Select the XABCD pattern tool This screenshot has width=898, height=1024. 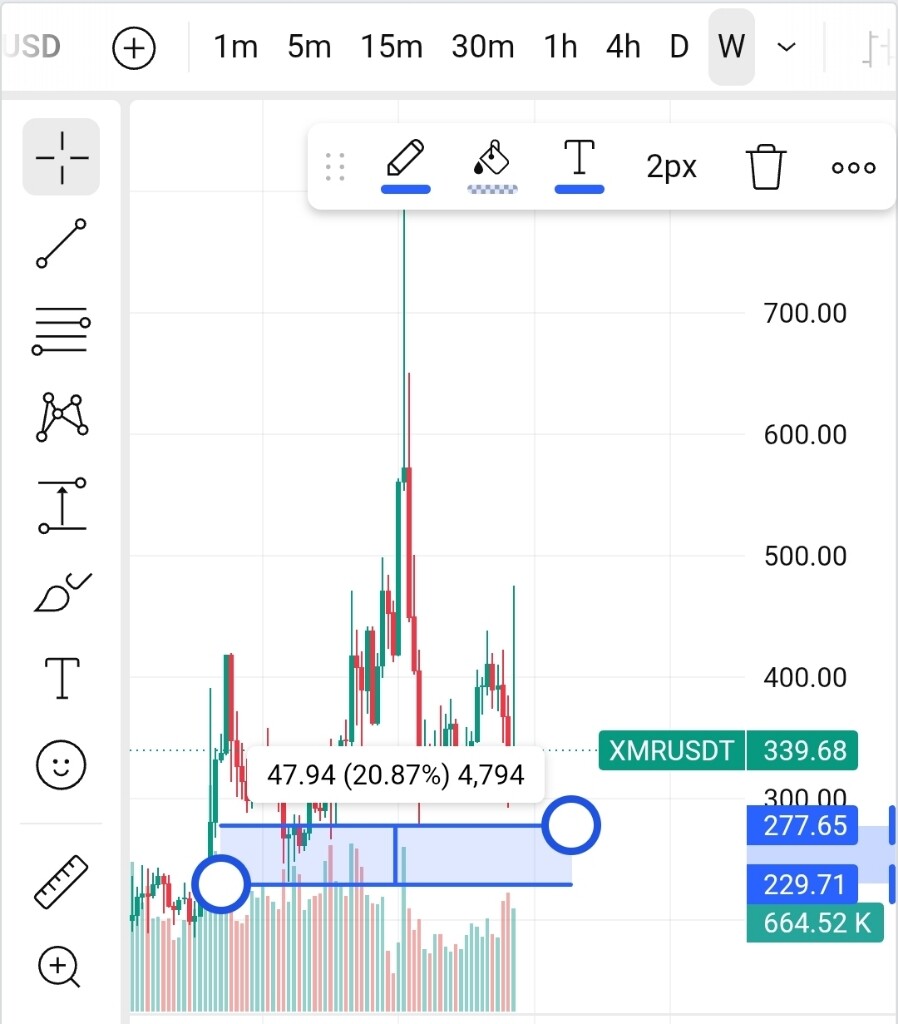[61, 417]
